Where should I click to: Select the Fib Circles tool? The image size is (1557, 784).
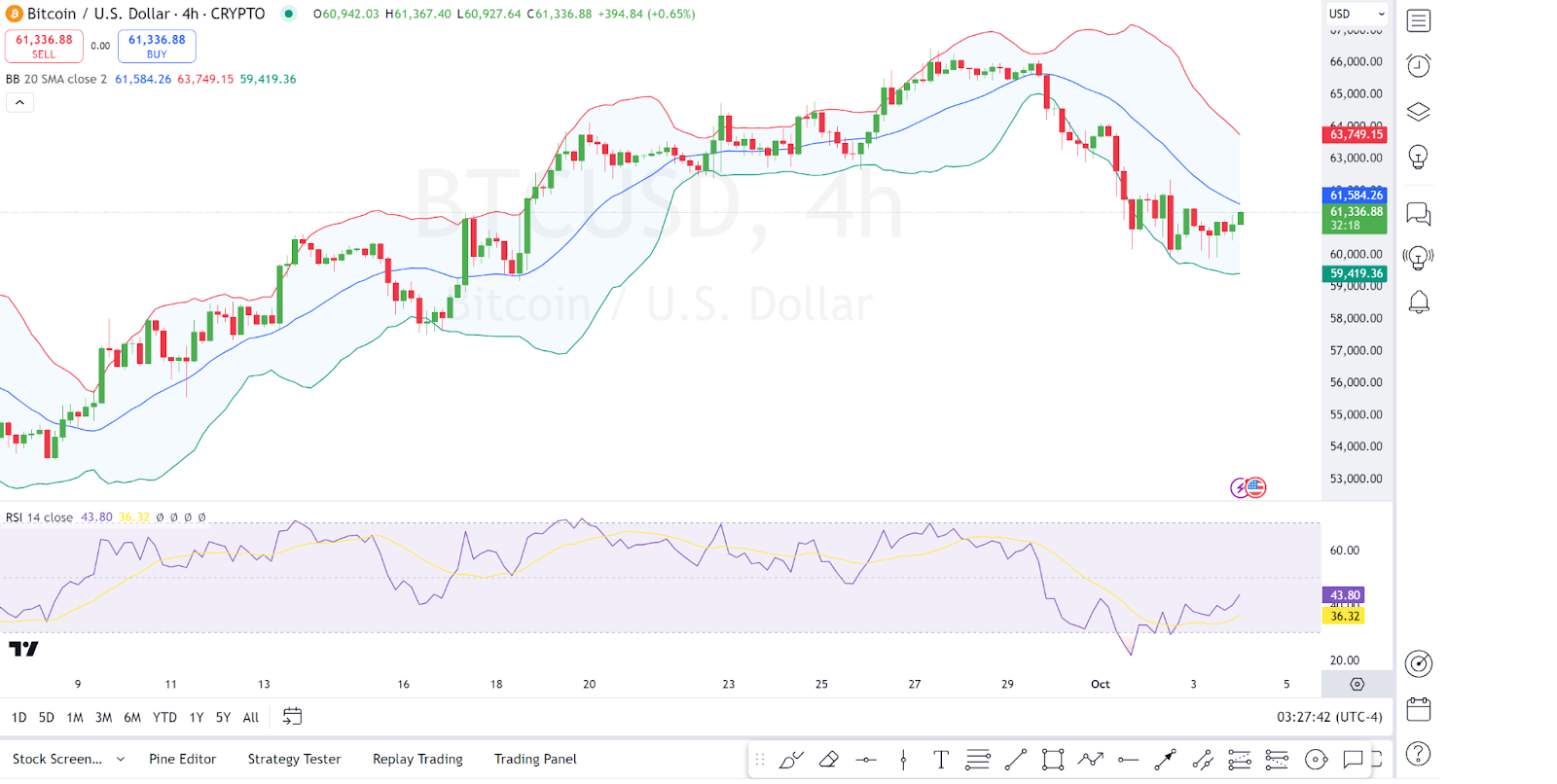(x=1316, y=760)
